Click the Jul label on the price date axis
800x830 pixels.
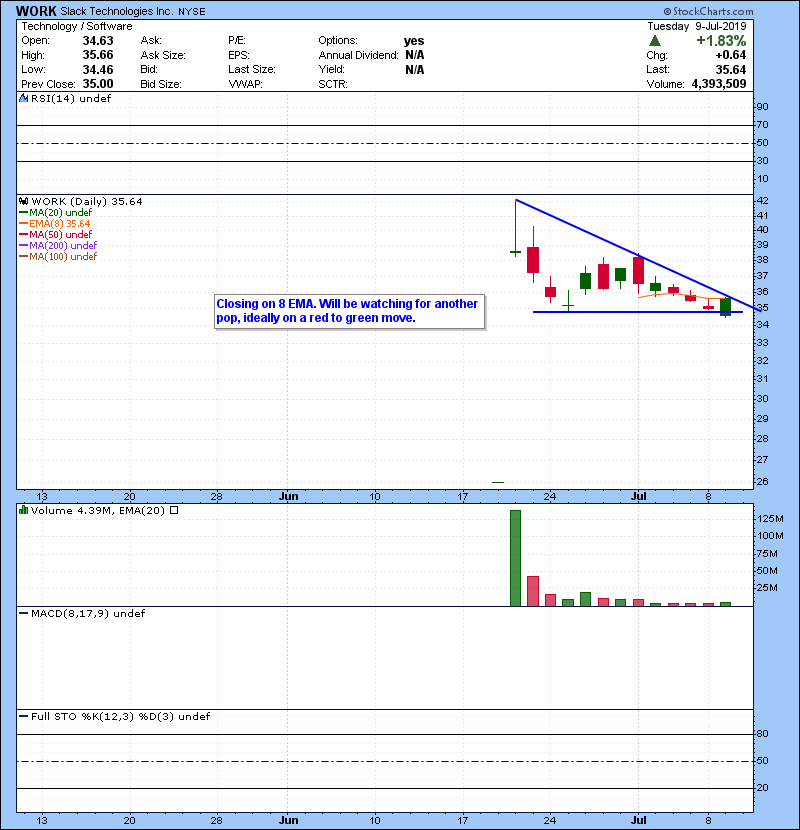pos(638,495)
